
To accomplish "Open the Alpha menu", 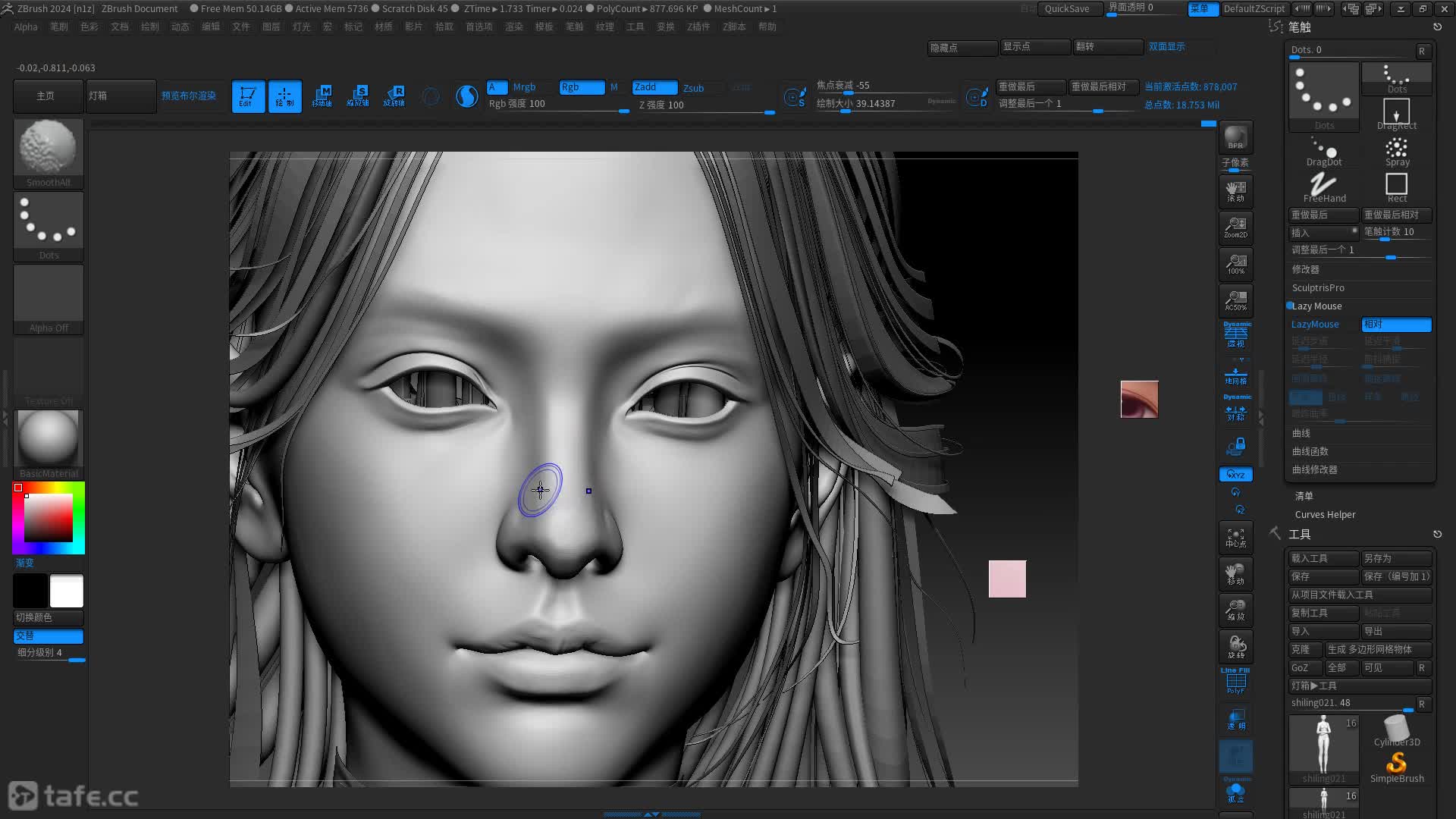I will [x=26, y=27].
